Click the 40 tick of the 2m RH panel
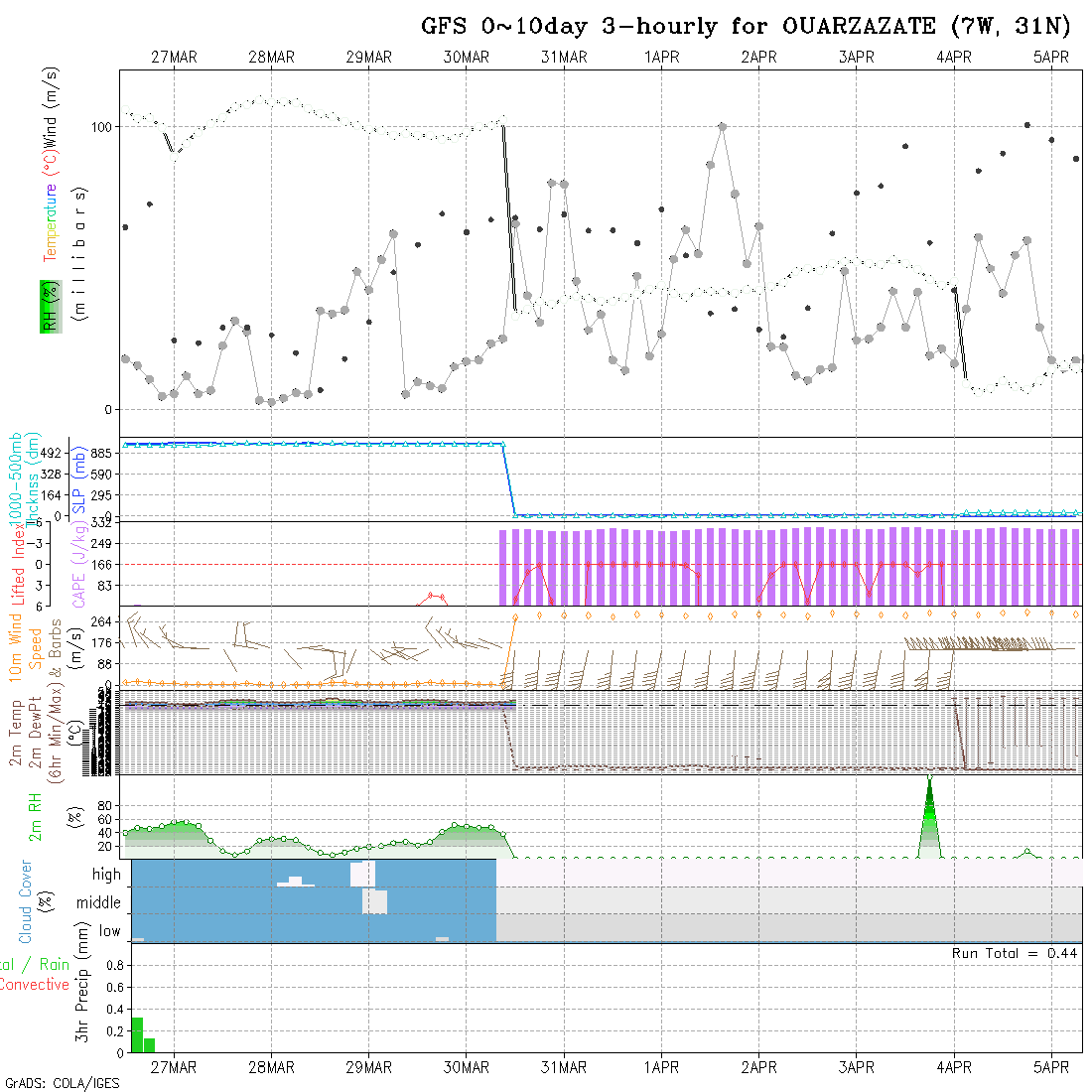Screen dimensions: 1092x1092 tap(105, 833)
